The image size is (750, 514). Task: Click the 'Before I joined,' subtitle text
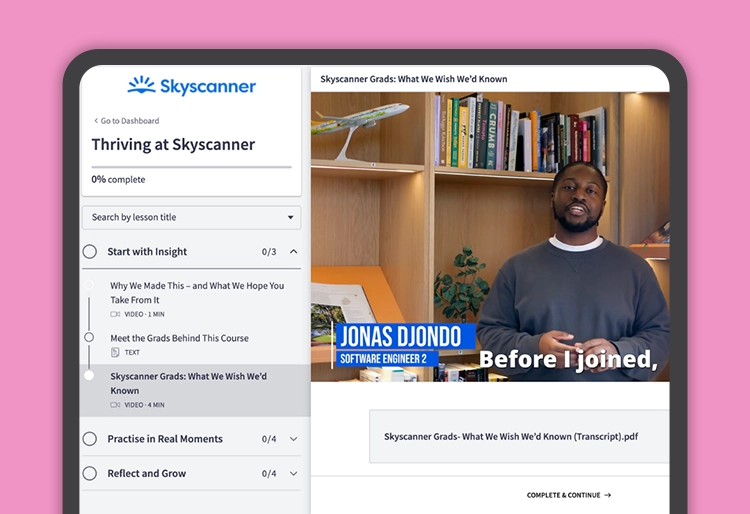(568, 360)
